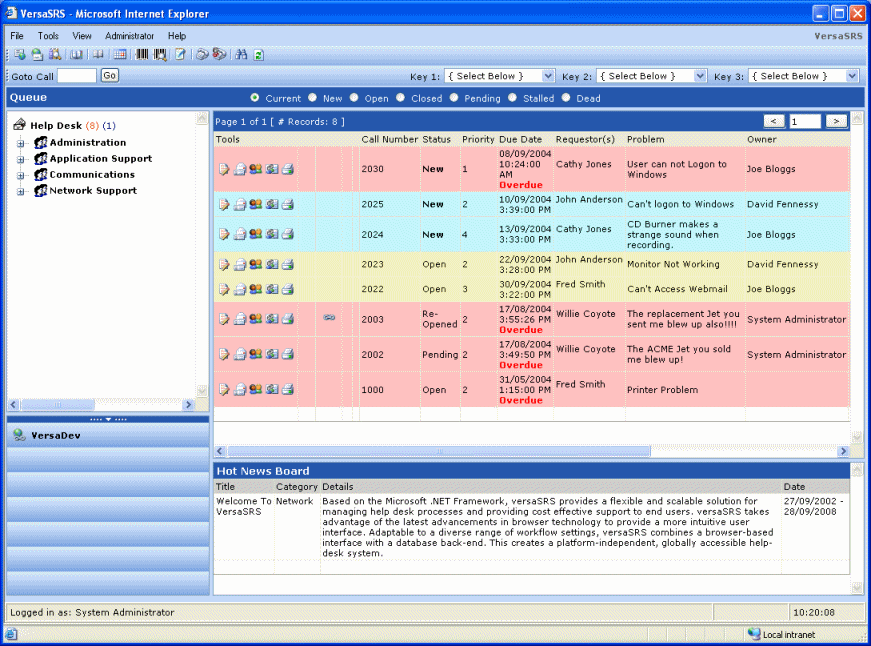Click the Go button next to Goto Call
This screenshot has height=646, width=871.
(x=109, y=76)
